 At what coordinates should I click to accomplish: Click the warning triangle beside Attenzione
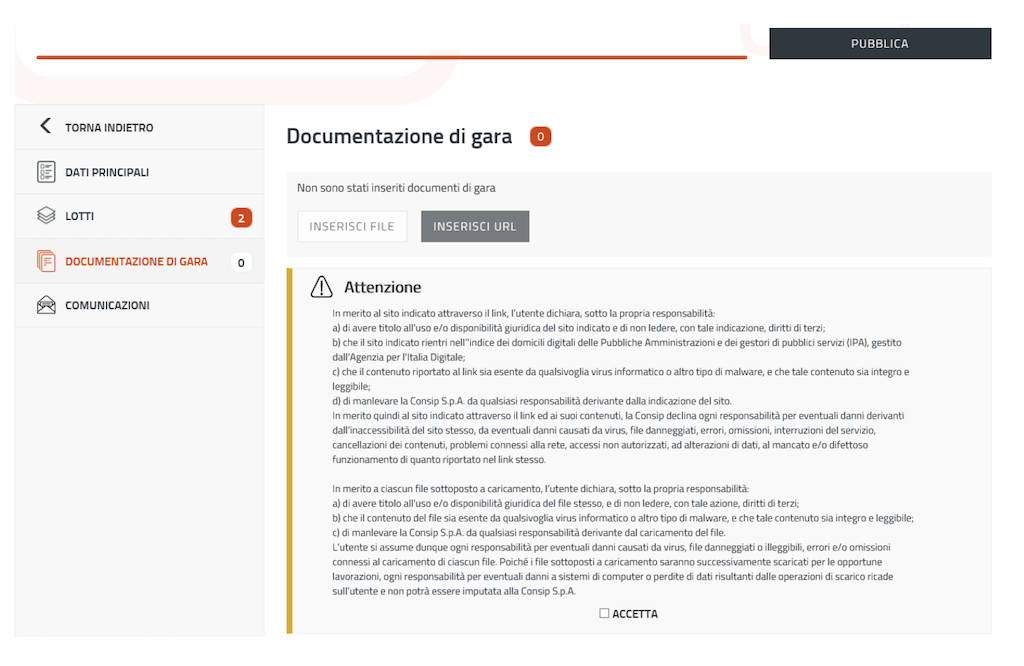tap(321, 288)
